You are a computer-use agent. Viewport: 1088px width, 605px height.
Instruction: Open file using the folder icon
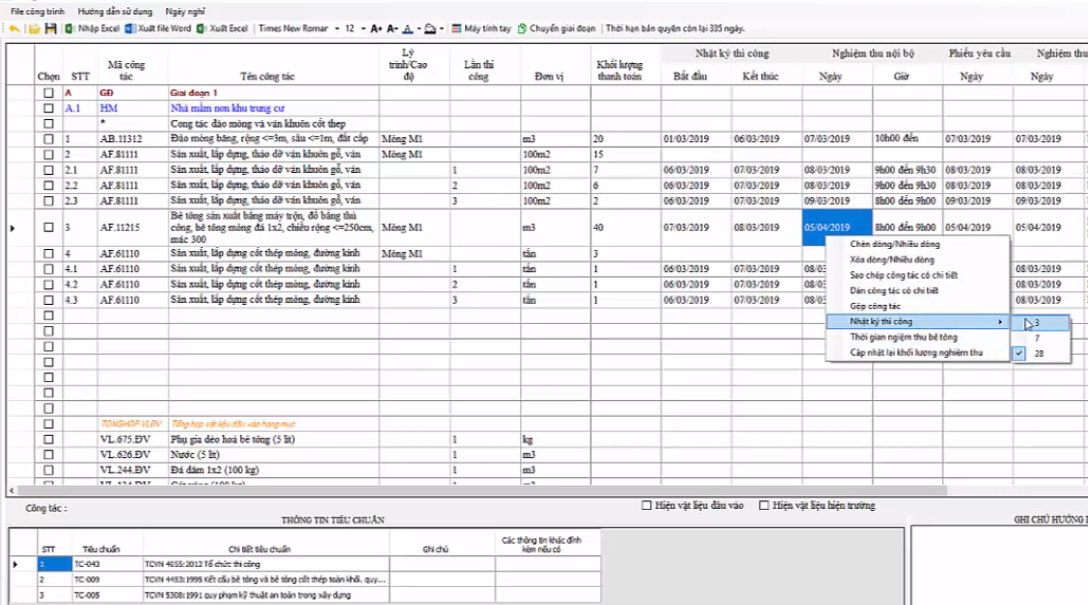(34, 29)
